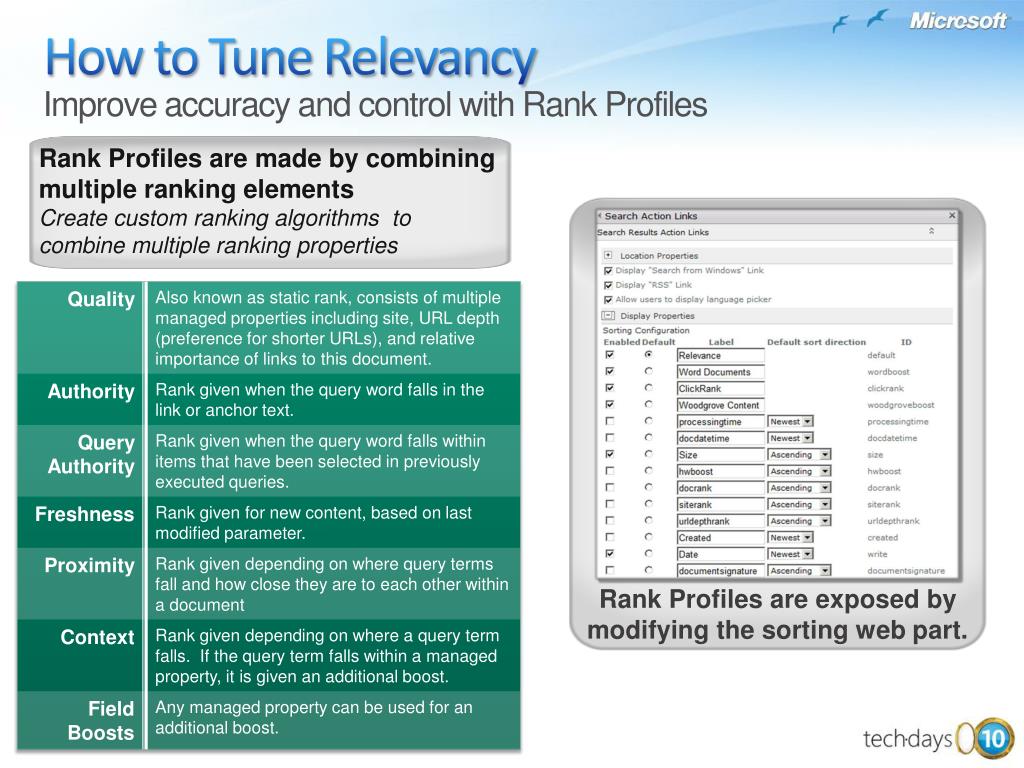1024x768 pixels.
Task: Click the "woodgroveboost" ID text
Action: coord(901,405)
